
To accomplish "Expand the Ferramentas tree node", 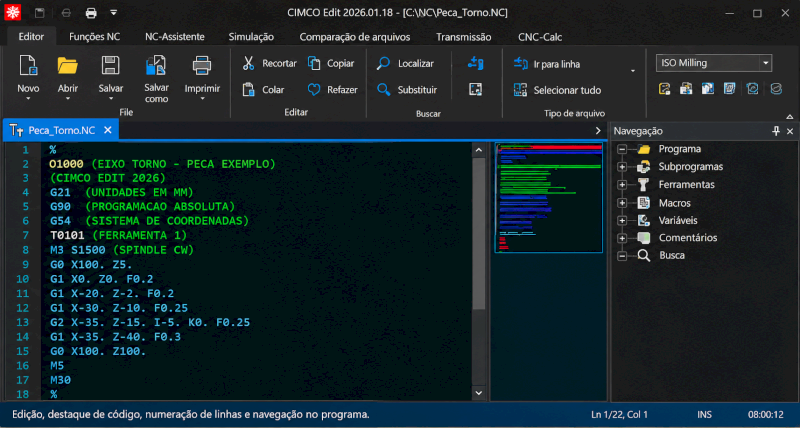I will click(x=621, y=185).
